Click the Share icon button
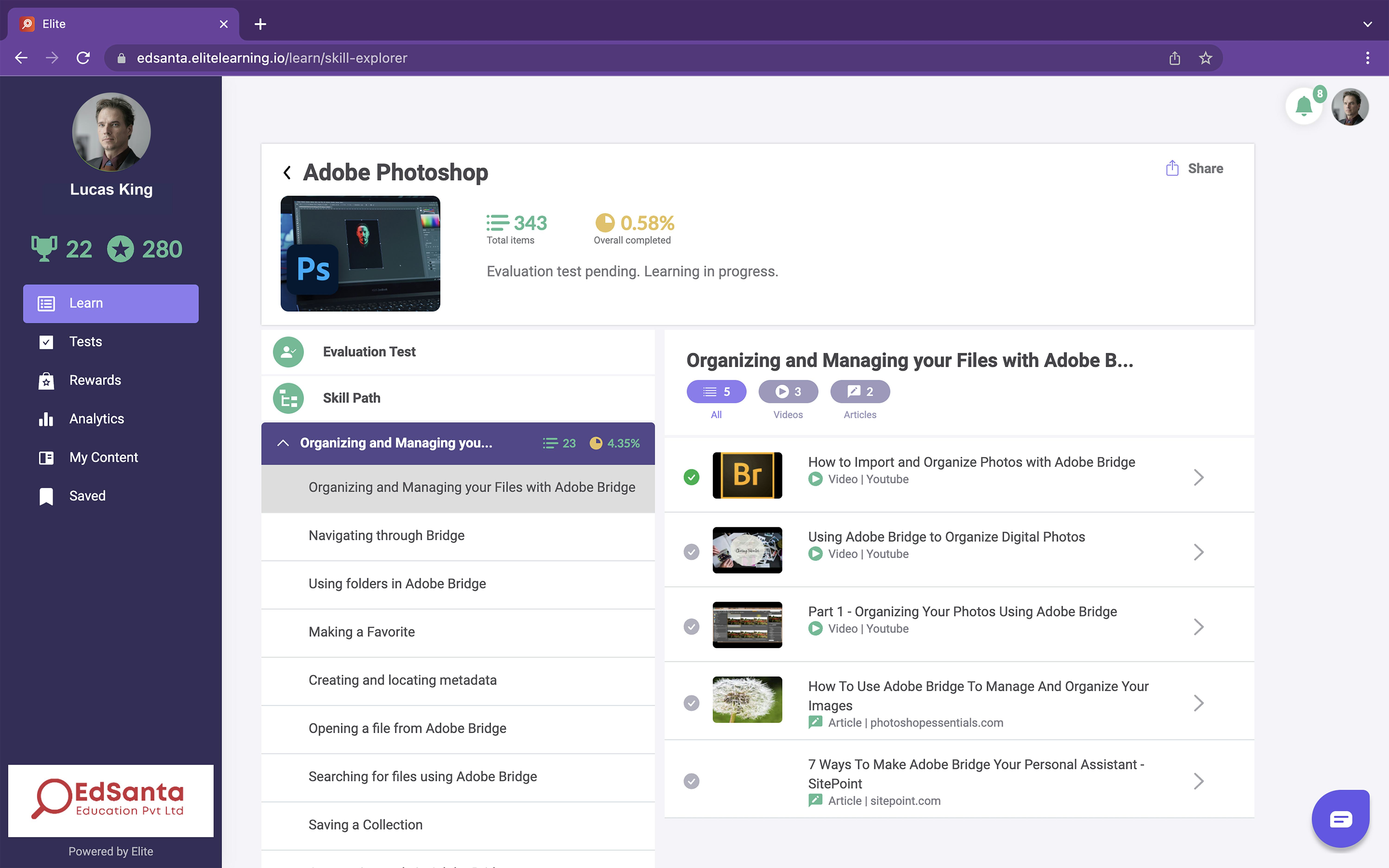The image size is (1389, 868). coord(1172,168)
